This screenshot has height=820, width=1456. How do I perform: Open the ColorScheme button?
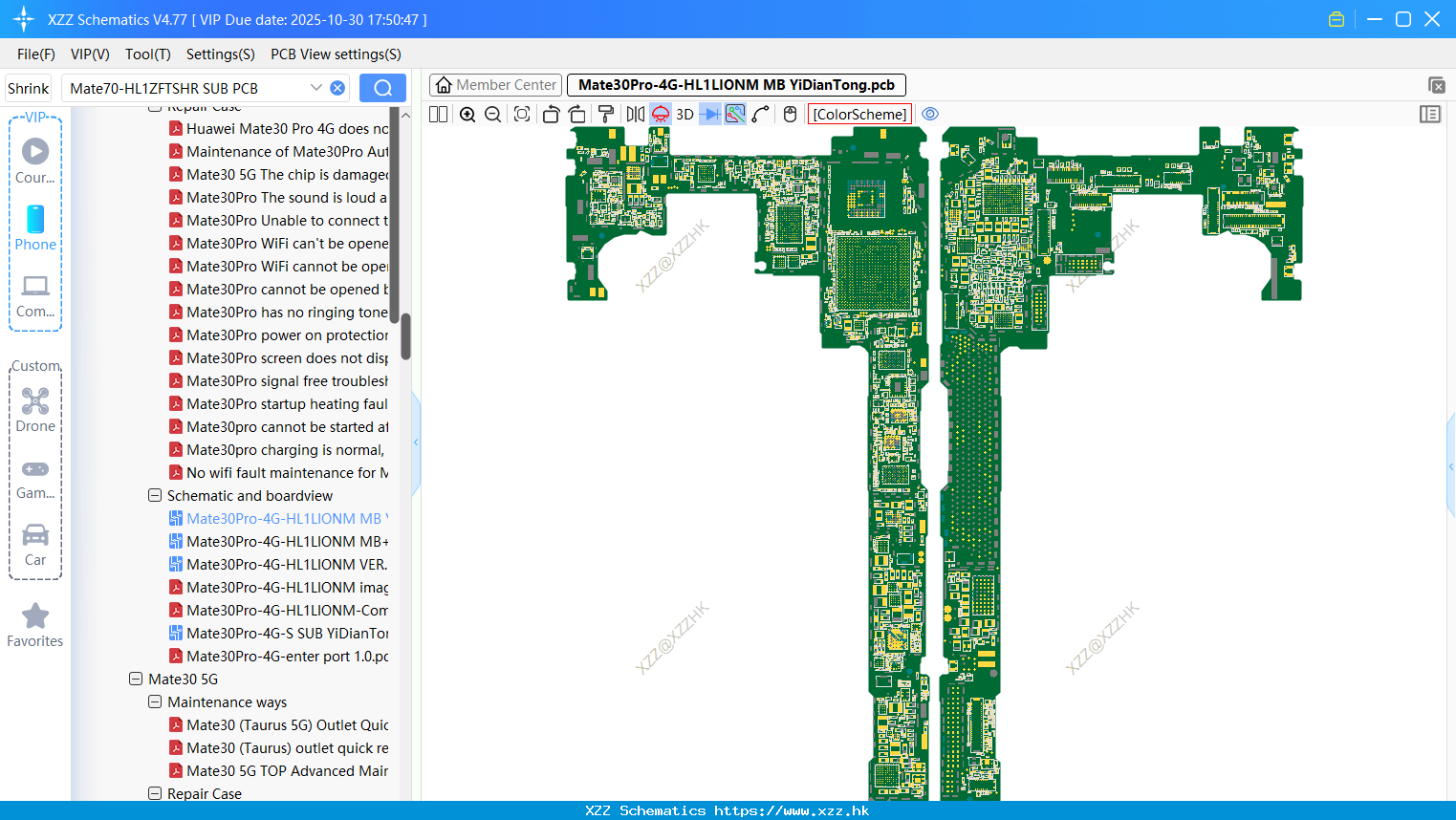[x=859, y=114]
